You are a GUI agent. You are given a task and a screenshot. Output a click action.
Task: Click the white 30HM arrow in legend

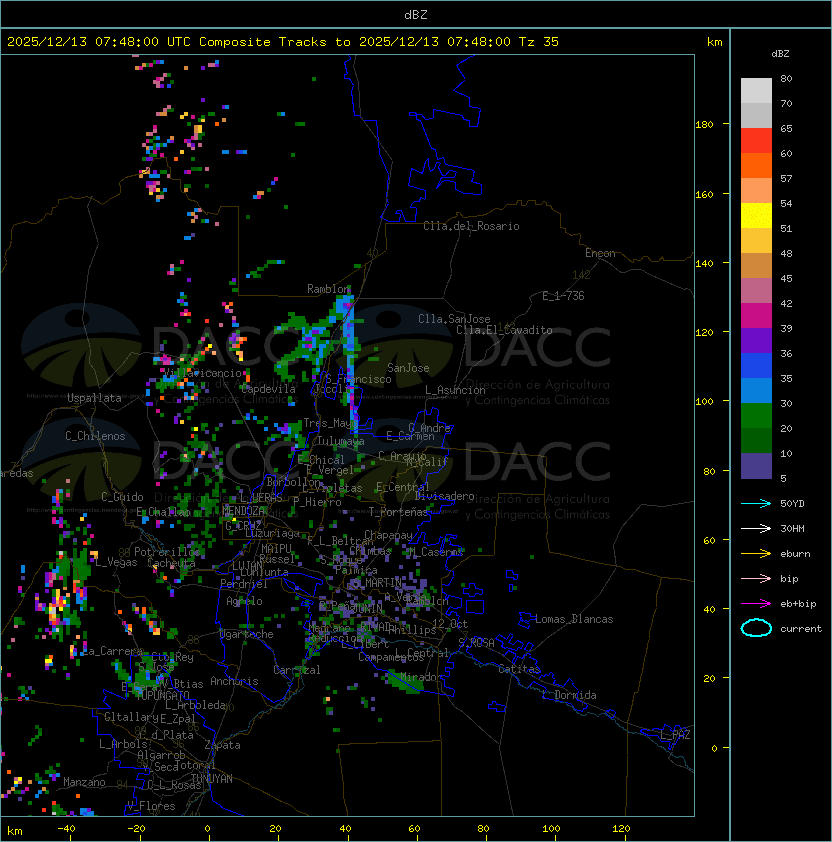tap(756, 528)
